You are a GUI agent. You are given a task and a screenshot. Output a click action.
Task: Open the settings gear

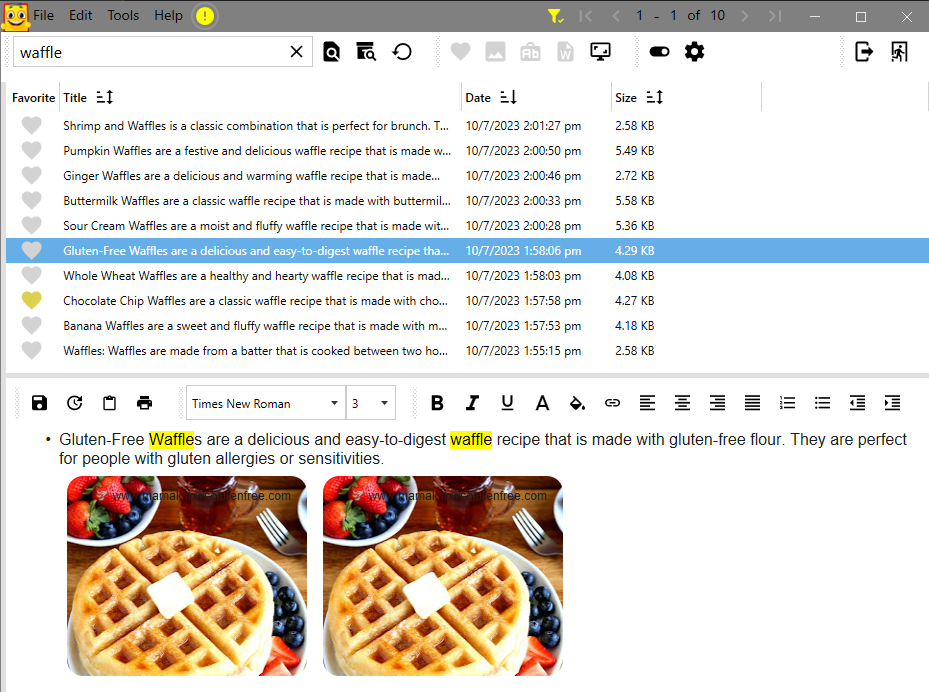tap(694, 52)
